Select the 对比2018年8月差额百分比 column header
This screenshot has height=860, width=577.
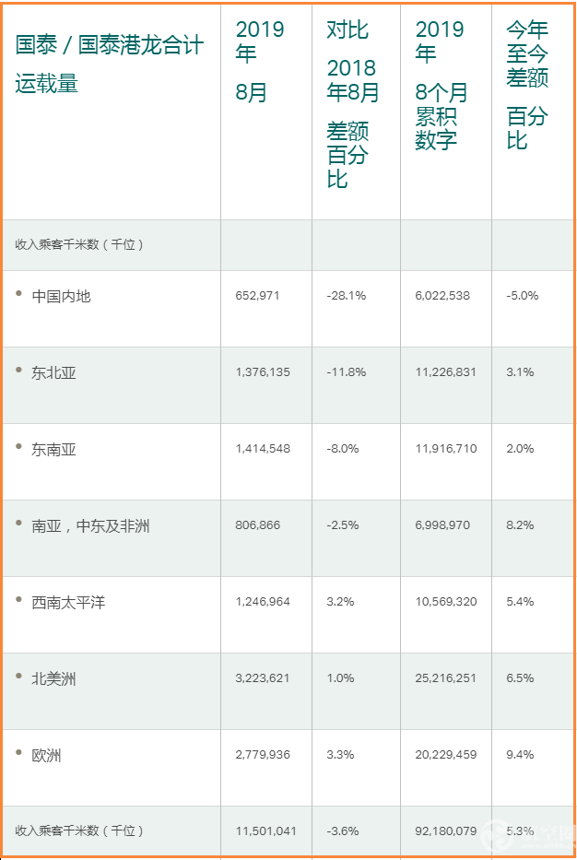click(353, 104)
